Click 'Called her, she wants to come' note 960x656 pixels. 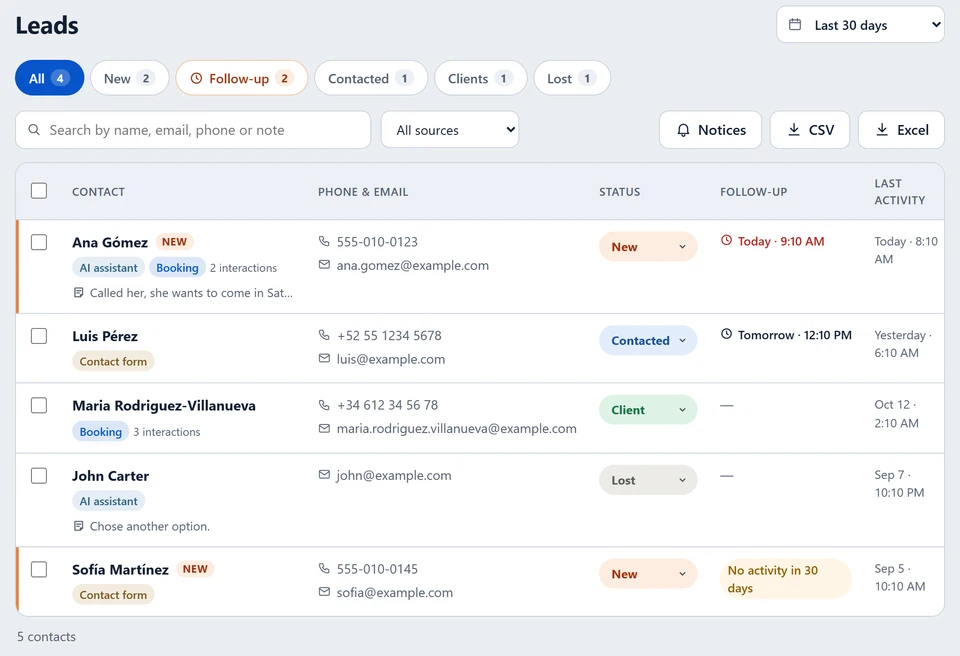pyautogui.click(x=191, y=293)
